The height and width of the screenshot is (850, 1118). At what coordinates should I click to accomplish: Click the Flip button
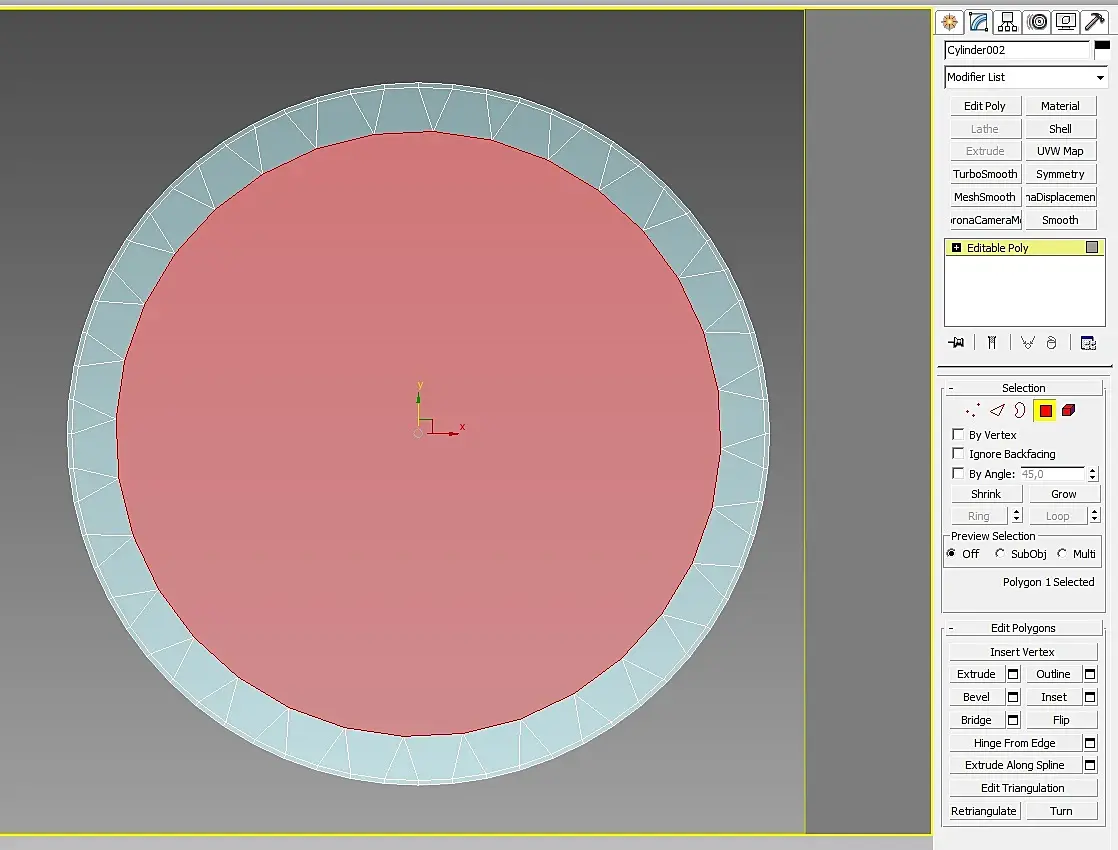(x=1061, y=720)
